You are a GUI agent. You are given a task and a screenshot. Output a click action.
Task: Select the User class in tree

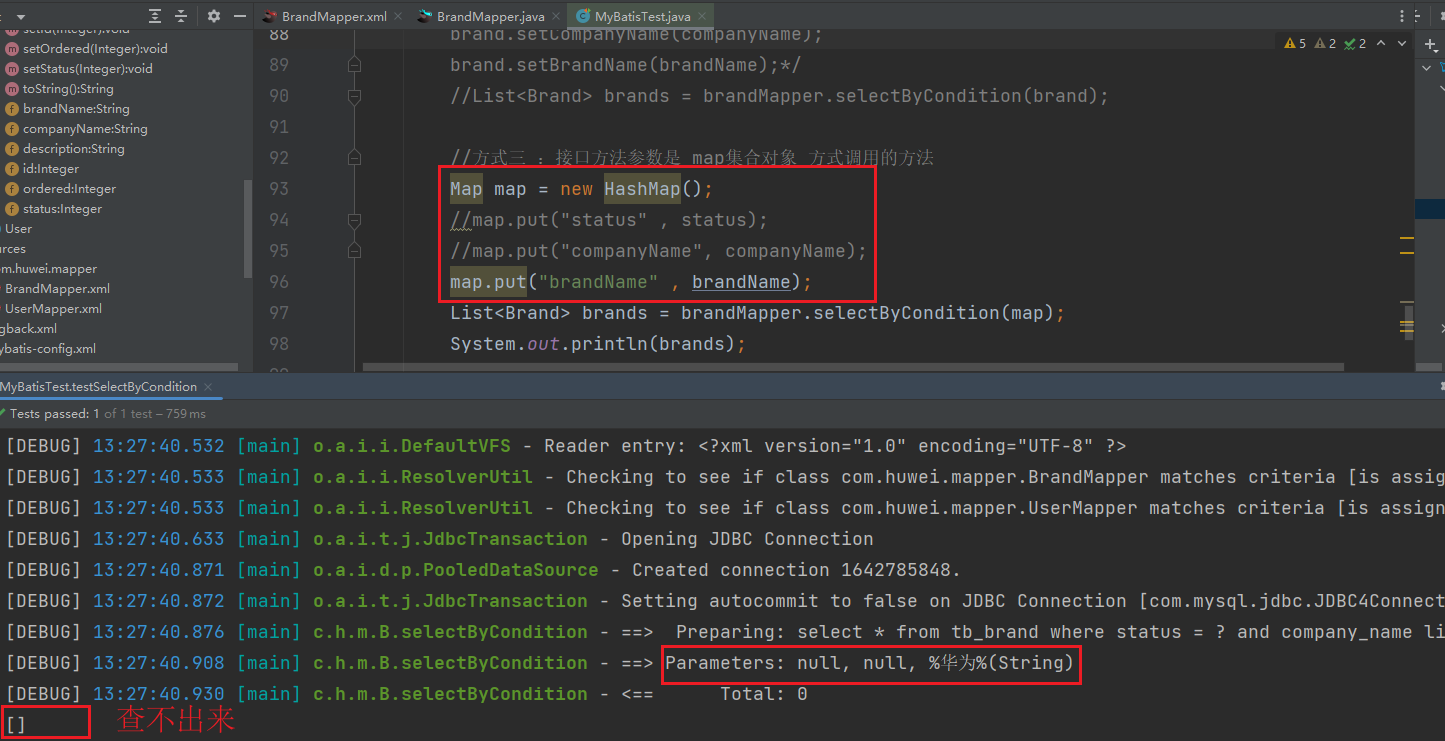[18, 229]
